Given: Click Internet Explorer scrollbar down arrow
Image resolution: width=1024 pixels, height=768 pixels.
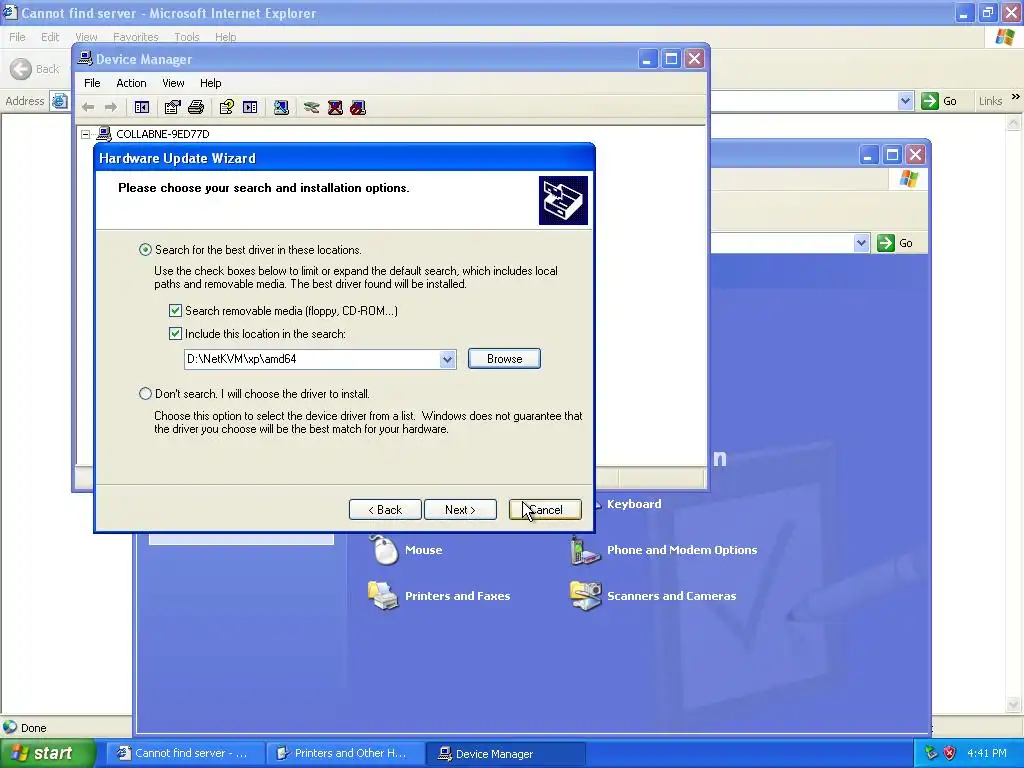Looking at the screenshot, I should (x=1014, y=705).
